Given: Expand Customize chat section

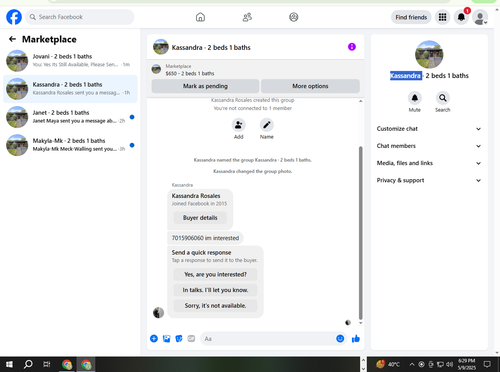Looking at the screenshot, I should click(x=429, y=129).
